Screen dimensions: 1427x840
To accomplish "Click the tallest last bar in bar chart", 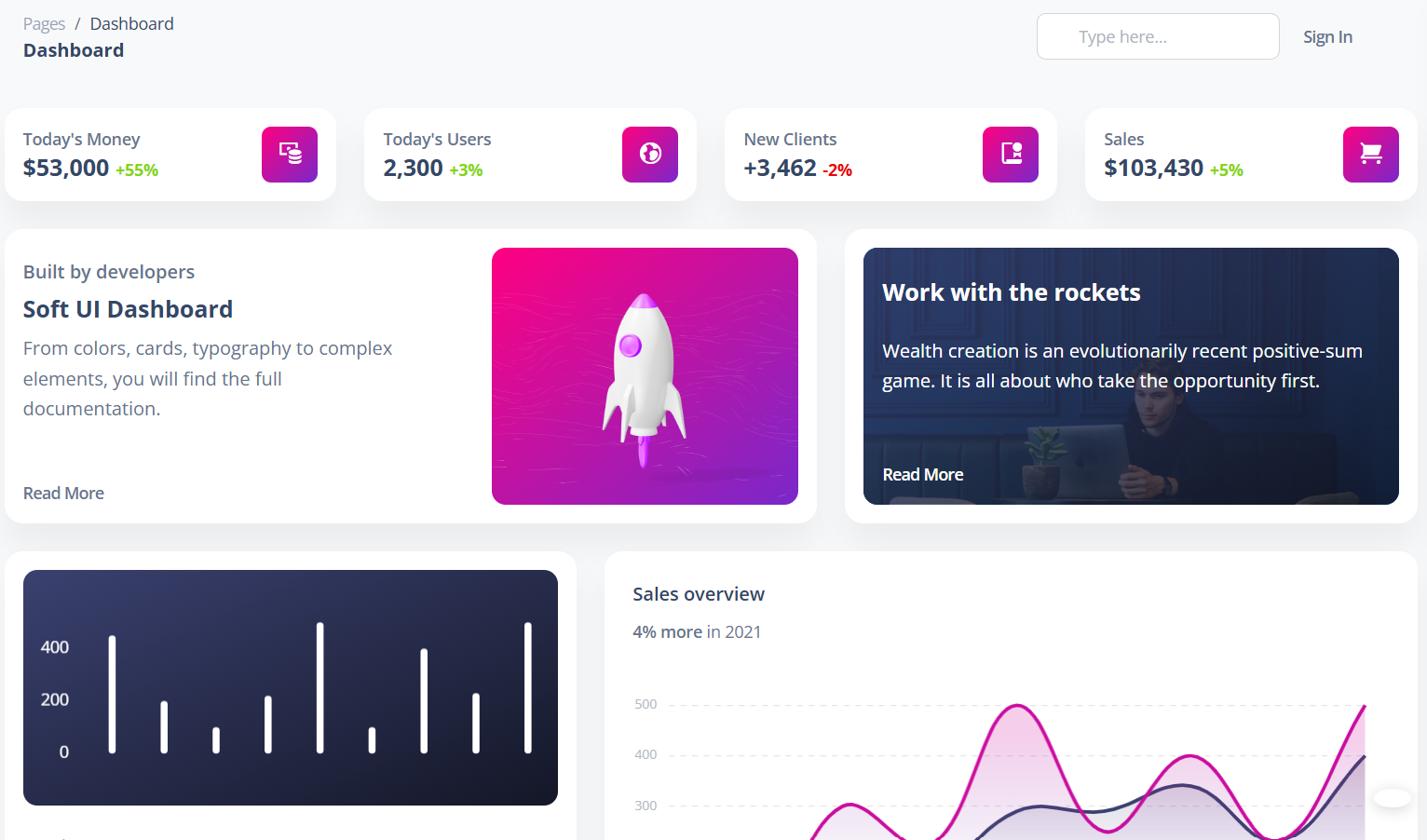I will click(528, 687).
